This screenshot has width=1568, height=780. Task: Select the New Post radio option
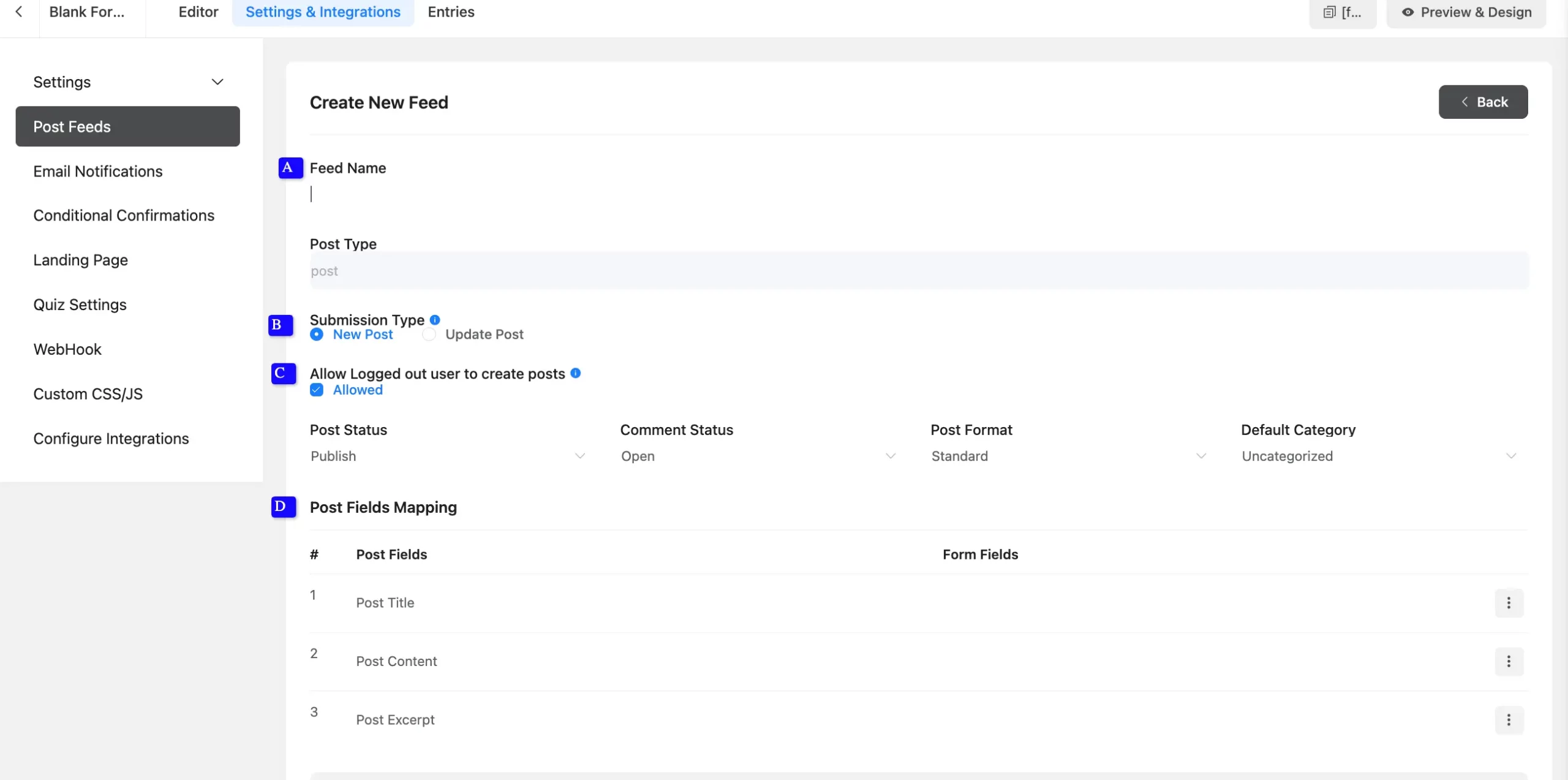click(317, 335)
